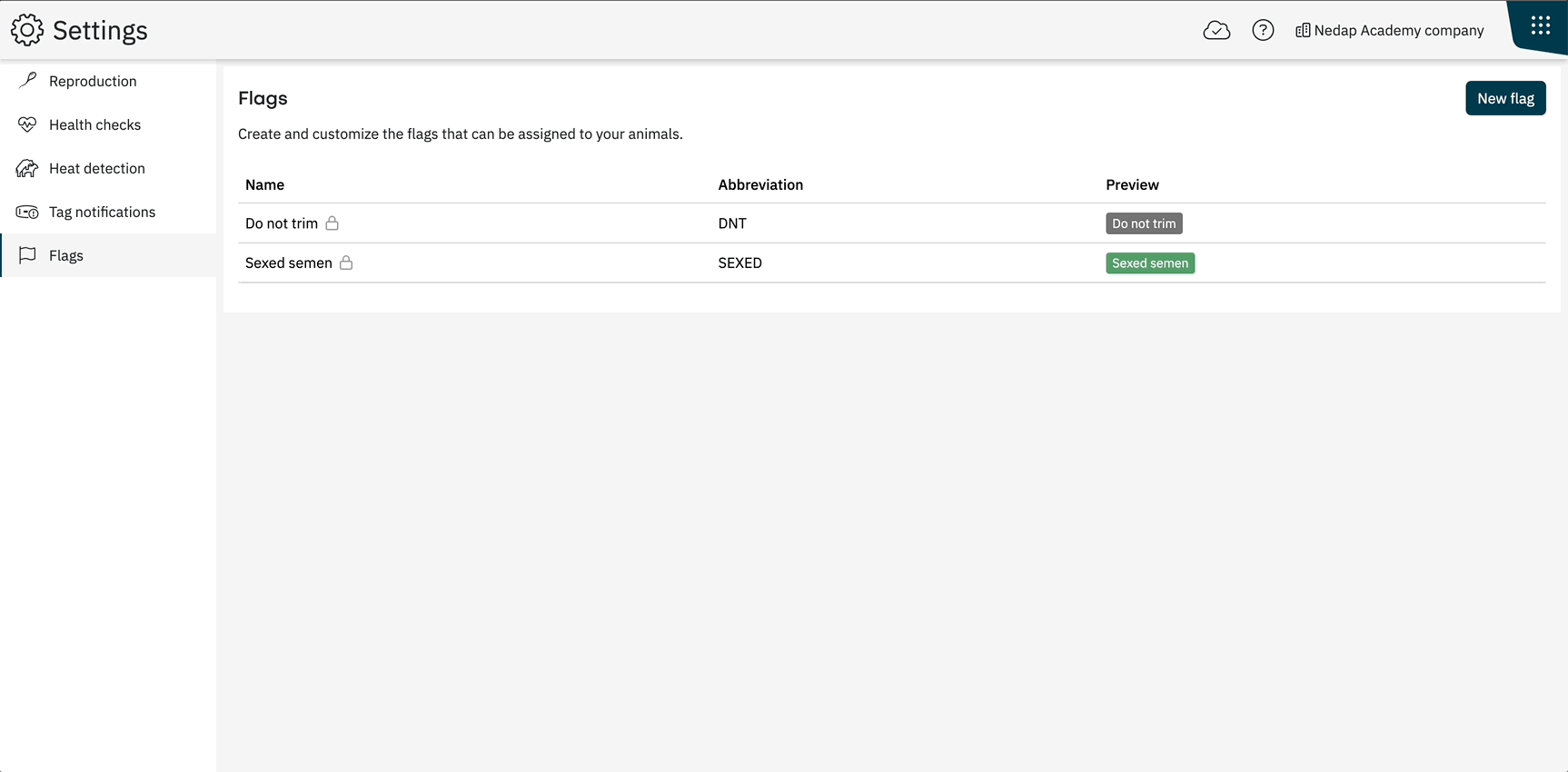Click the Settings page title
Screen dimensions: 1568x772
click(x=100, y=30)
